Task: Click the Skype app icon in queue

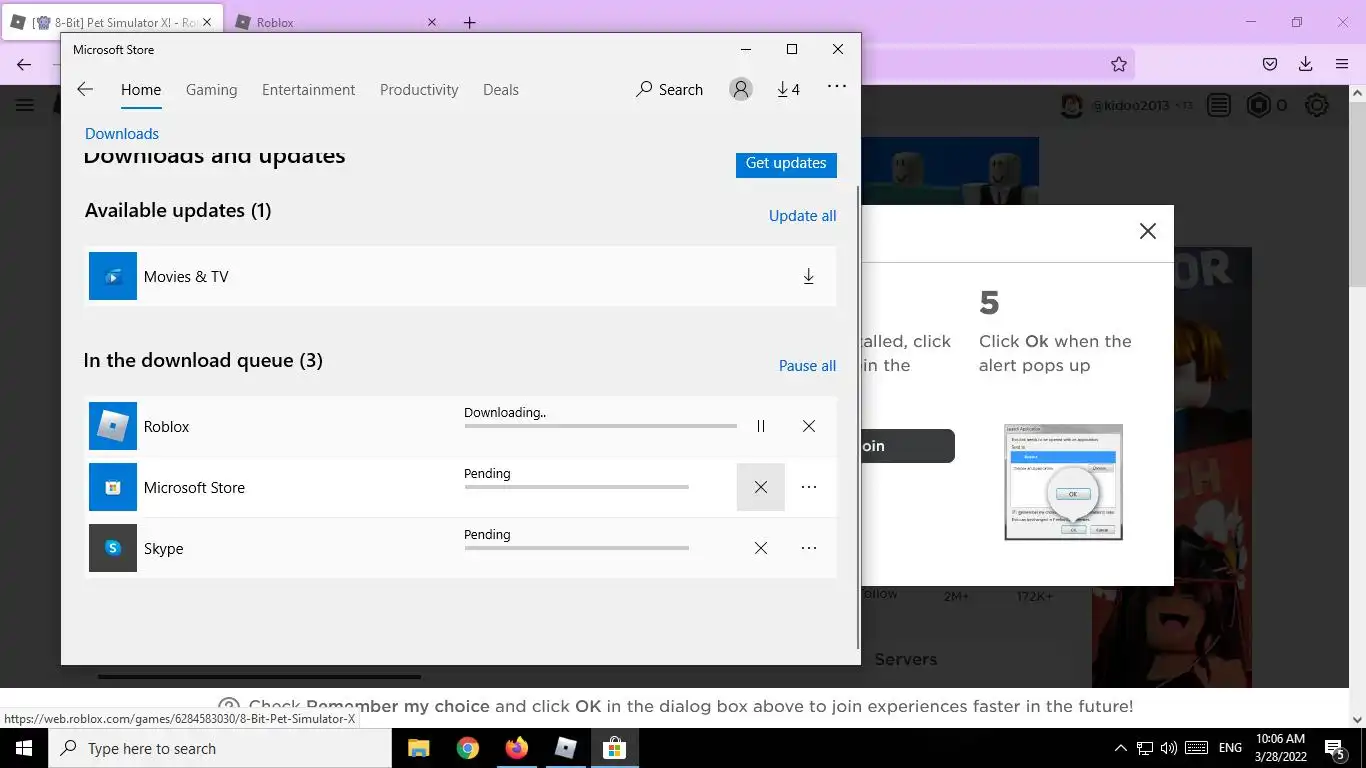Action: pyautogui.click(x=113, y=548)
